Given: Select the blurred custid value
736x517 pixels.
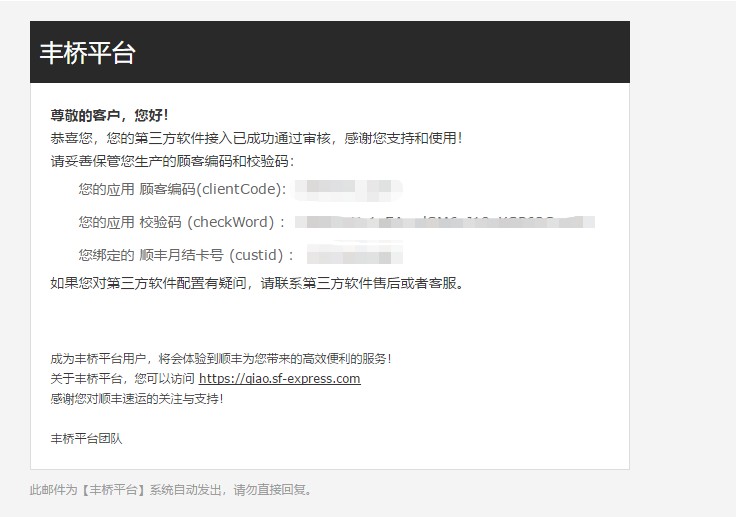Looking at the screenshot, I should [x=354, y=254].
